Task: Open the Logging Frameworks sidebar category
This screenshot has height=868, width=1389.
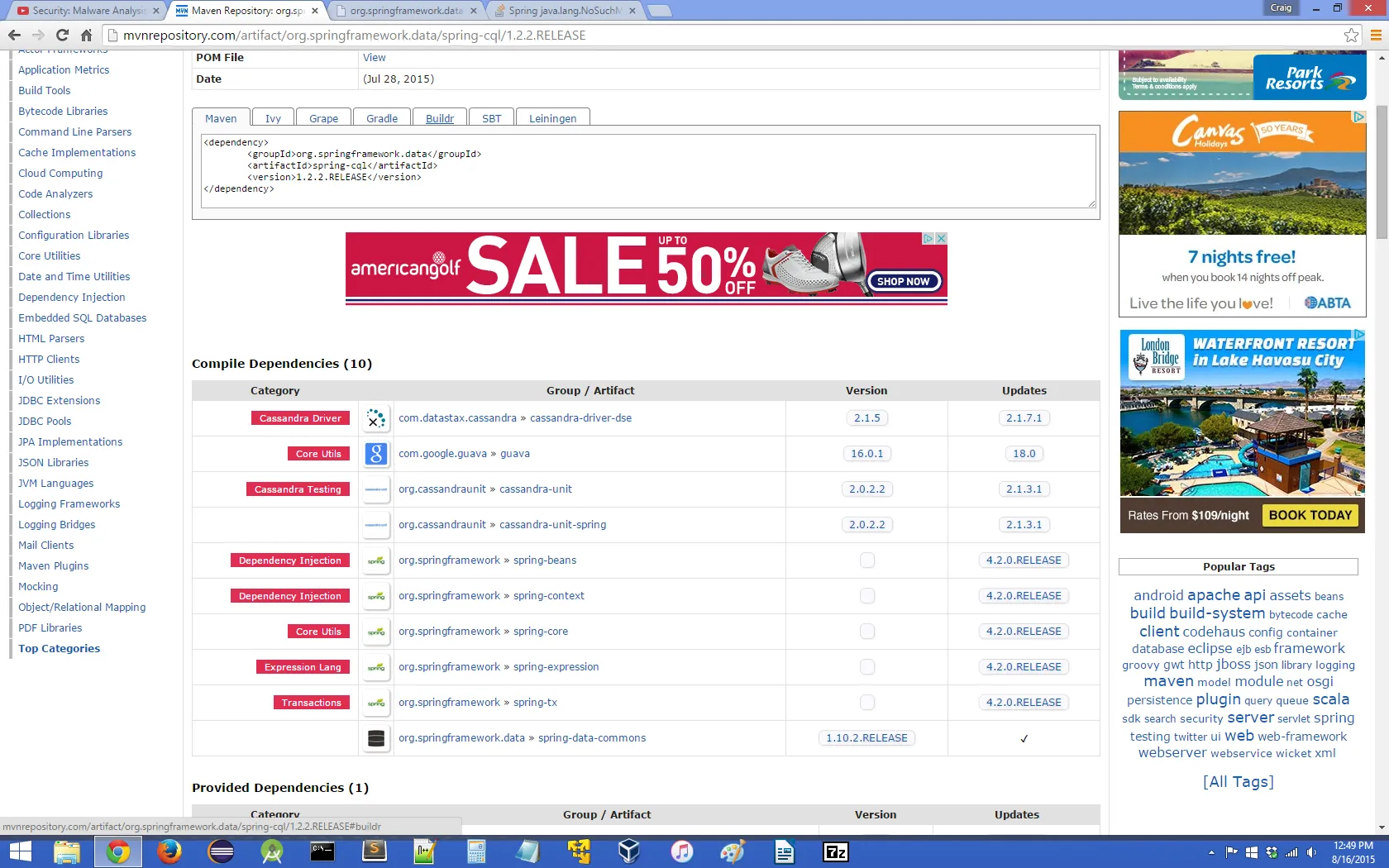Action: (69, 504)
